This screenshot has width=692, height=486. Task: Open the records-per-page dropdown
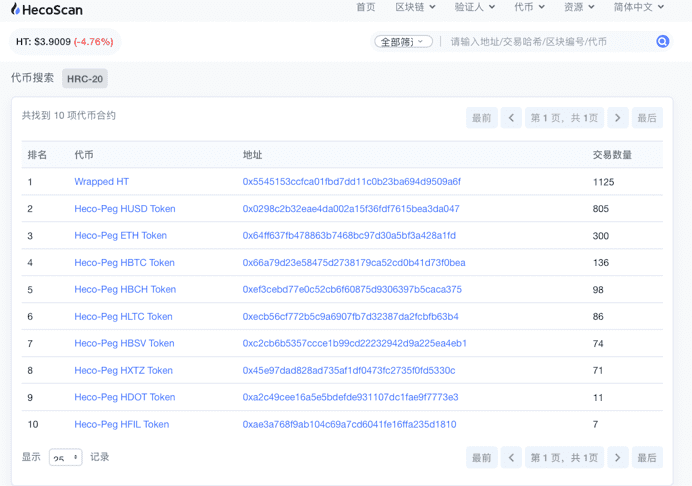[65, 457]
